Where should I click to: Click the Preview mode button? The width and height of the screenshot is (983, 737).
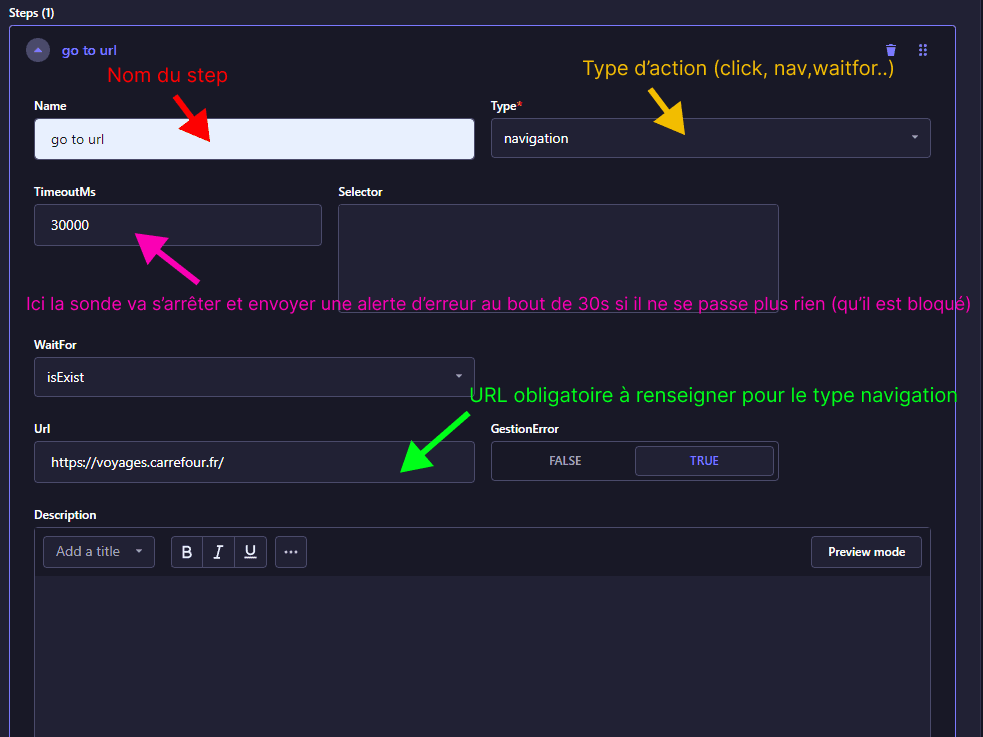pos(866,552)
